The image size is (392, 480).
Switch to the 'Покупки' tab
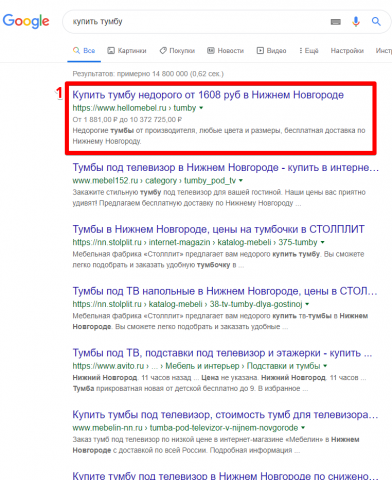click(177, 51)
